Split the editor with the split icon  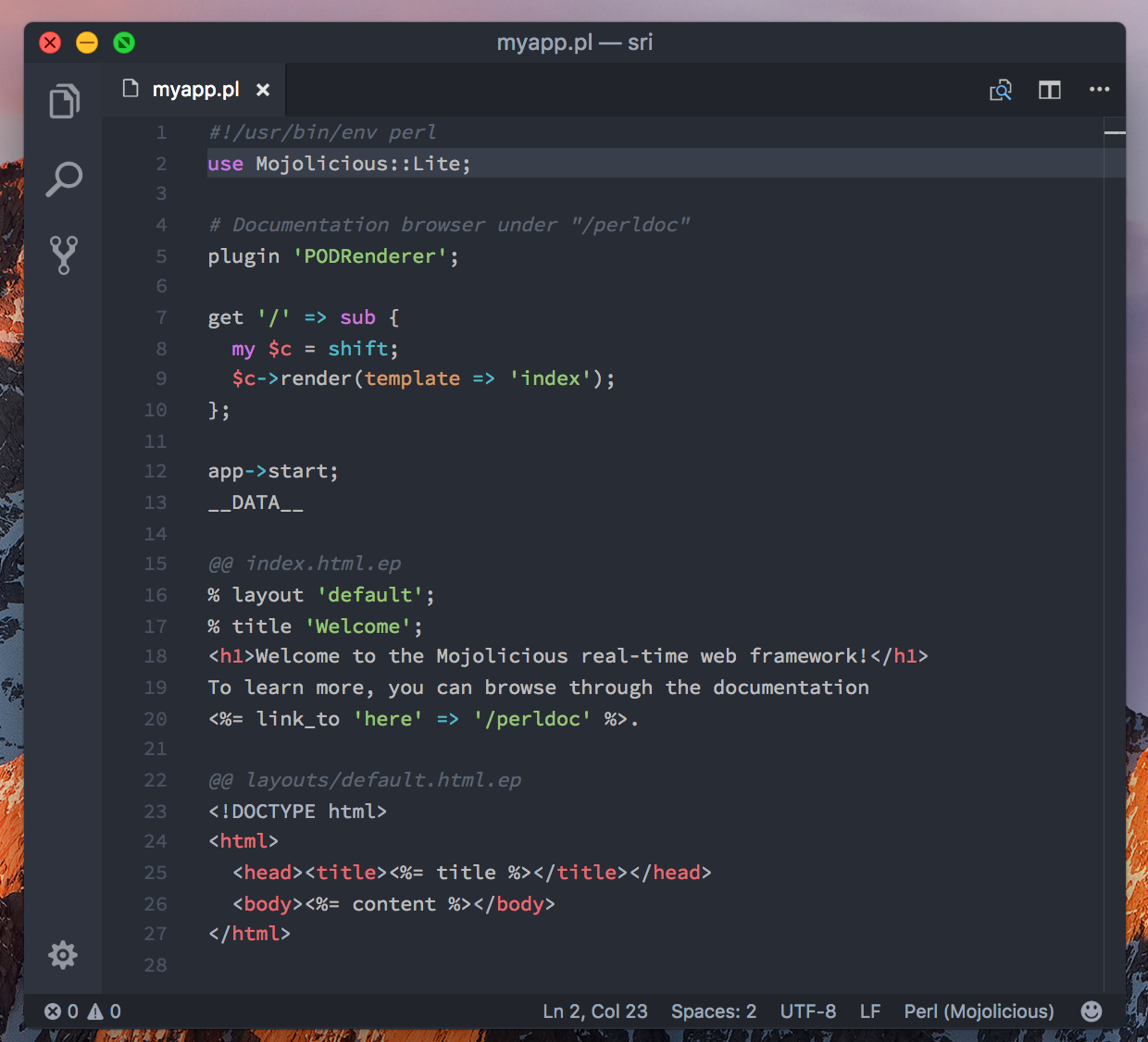point(1049,90)
